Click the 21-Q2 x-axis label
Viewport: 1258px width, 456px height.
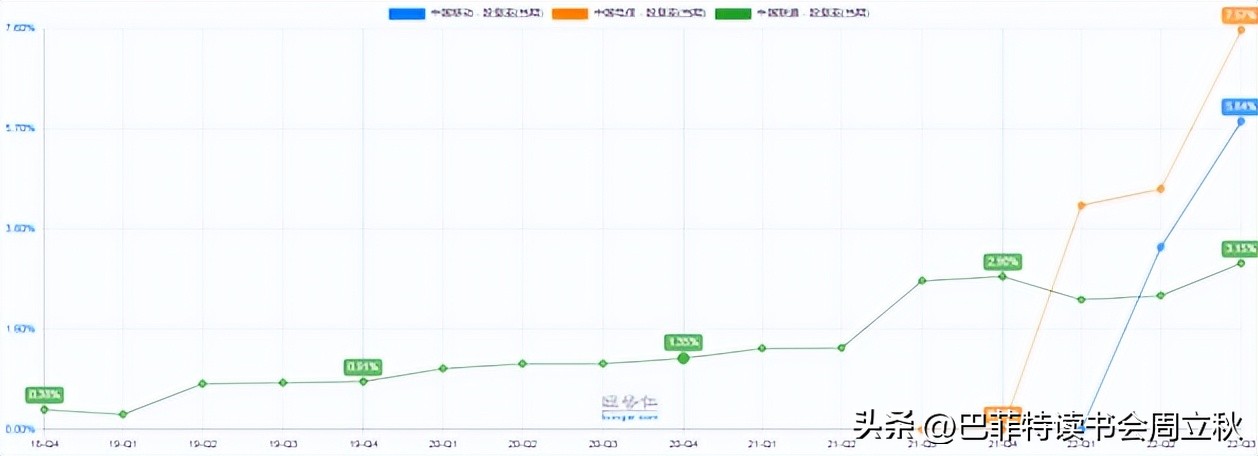pos(842,443)
